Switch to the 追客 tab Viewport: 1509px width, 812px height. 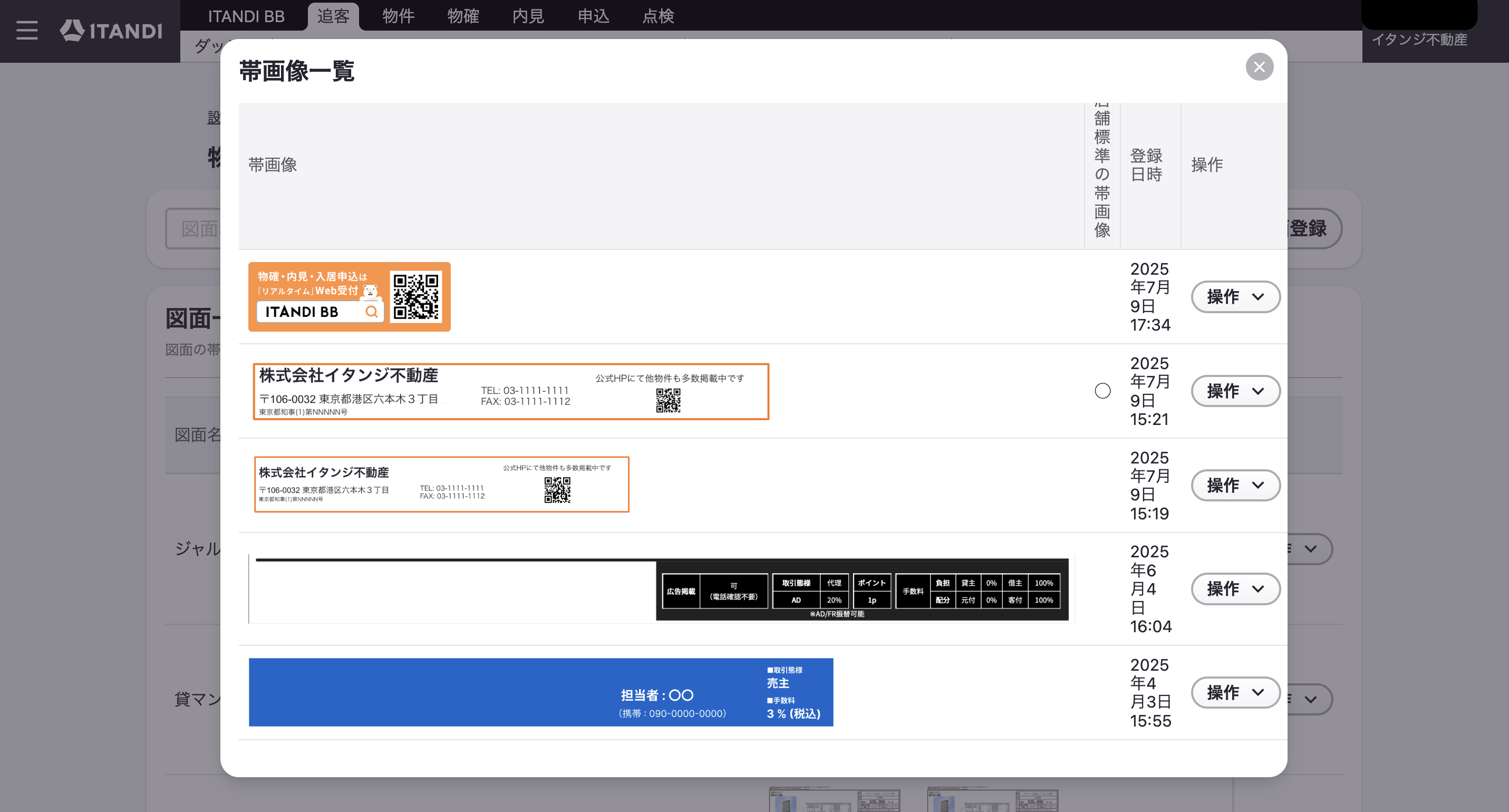(x=333, y=16)
